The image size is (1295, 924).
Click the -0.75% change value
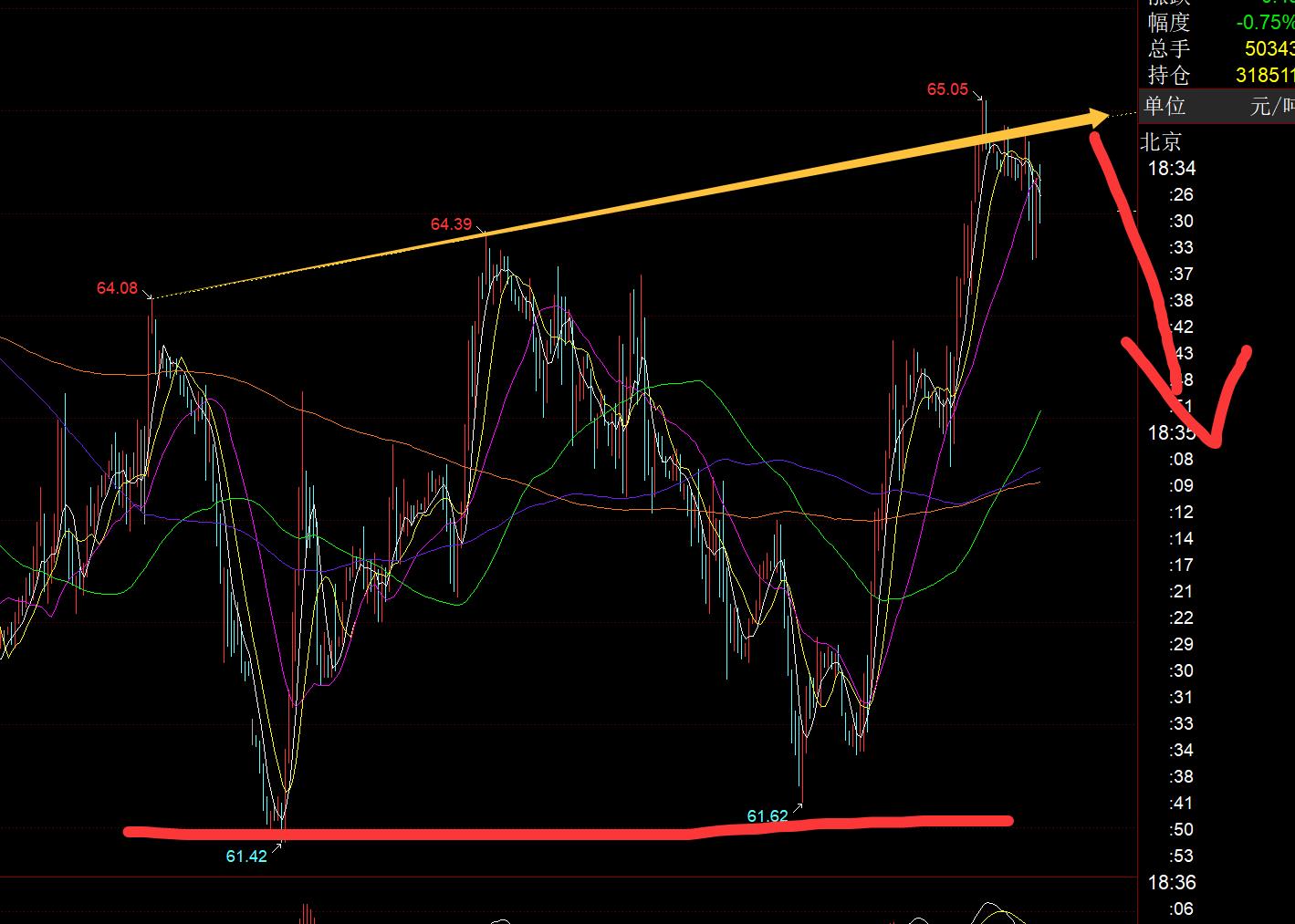pos(1265,22)
